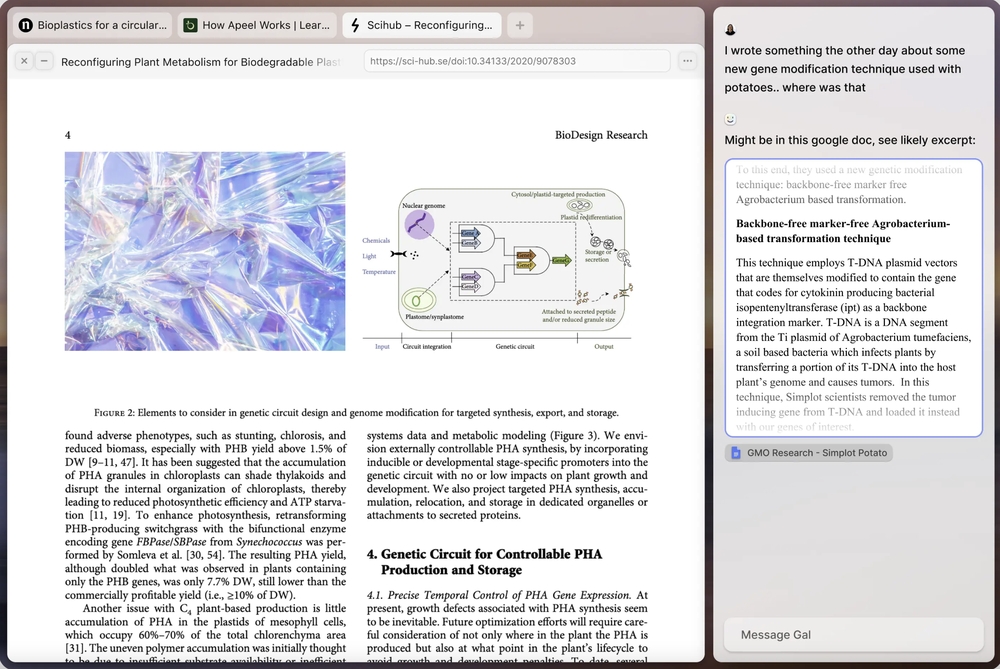1000x669 pixels.
Task: Click the user avatar icon in chat panel
Action: 730,29
